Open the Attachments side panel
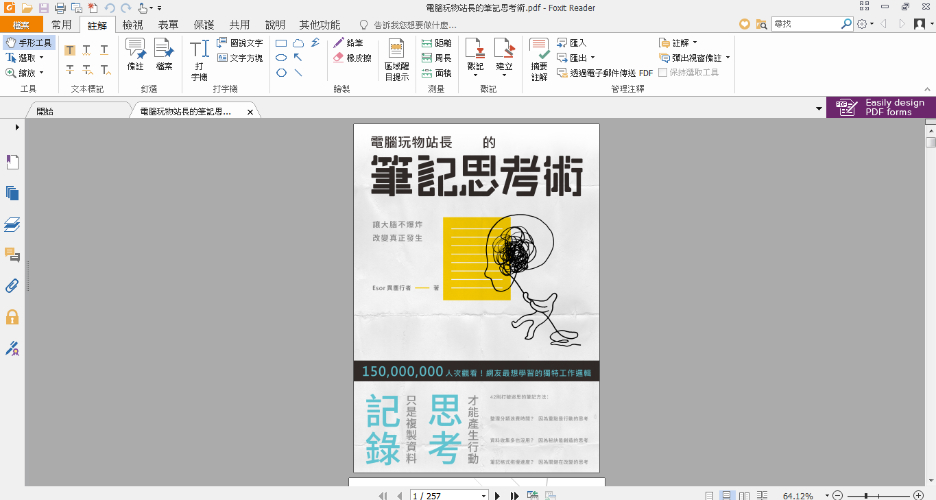 [13, 286]
